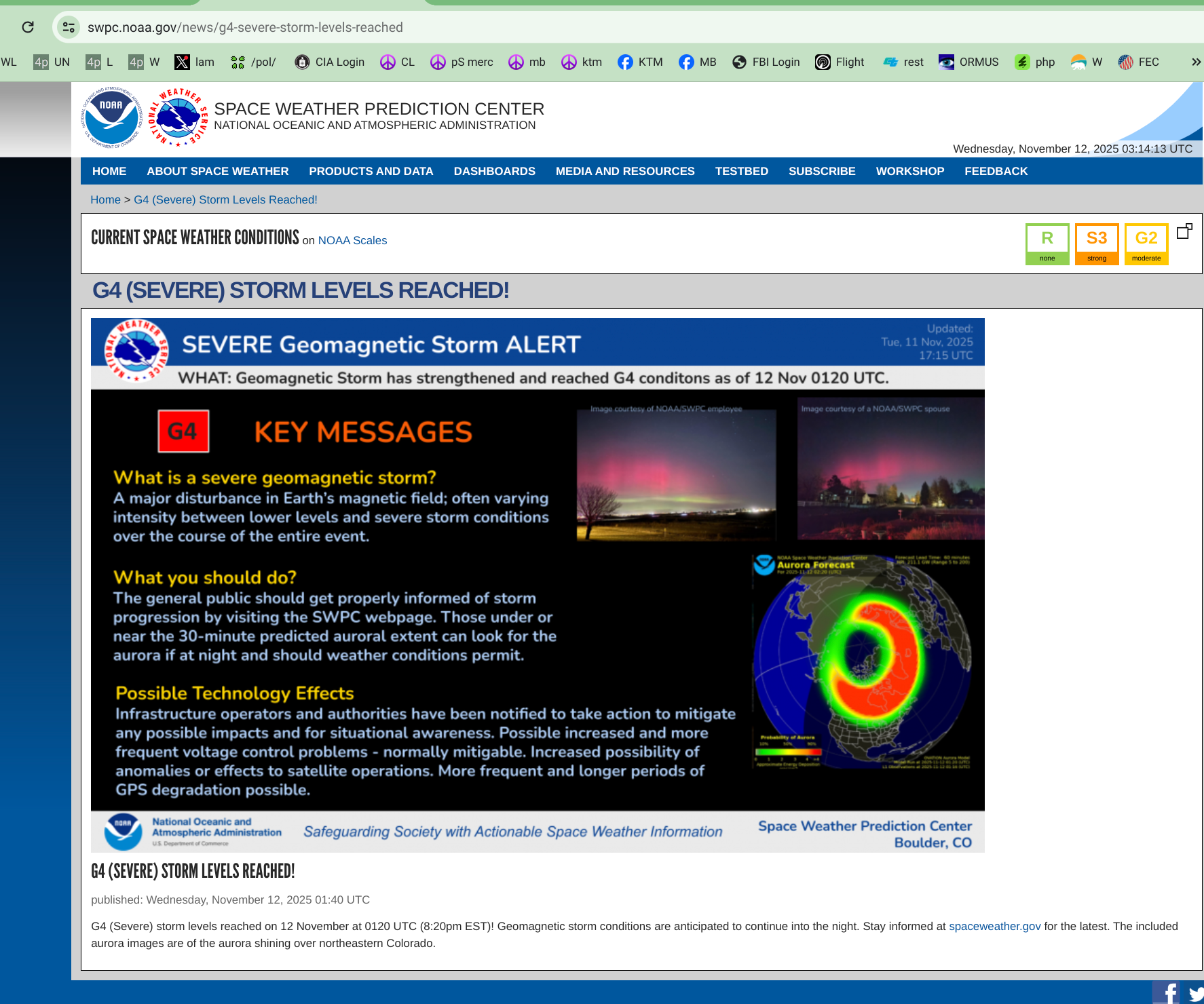Click 'G4 (Severe) Storm Levels Reached!' breadcrumb
This screenshot has height=1004, width=1204.
[x=225, y=200]
